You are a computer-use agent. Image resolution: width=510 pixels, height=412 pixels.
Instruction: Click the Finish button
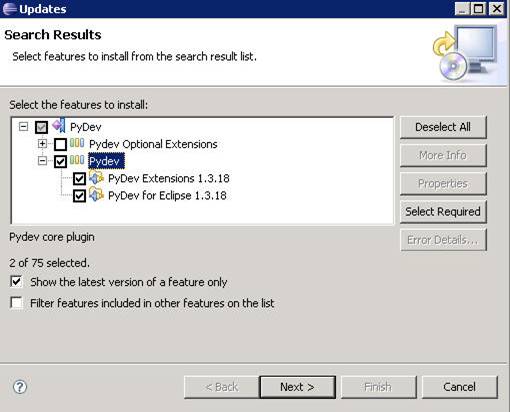click(x=378, y=387)
